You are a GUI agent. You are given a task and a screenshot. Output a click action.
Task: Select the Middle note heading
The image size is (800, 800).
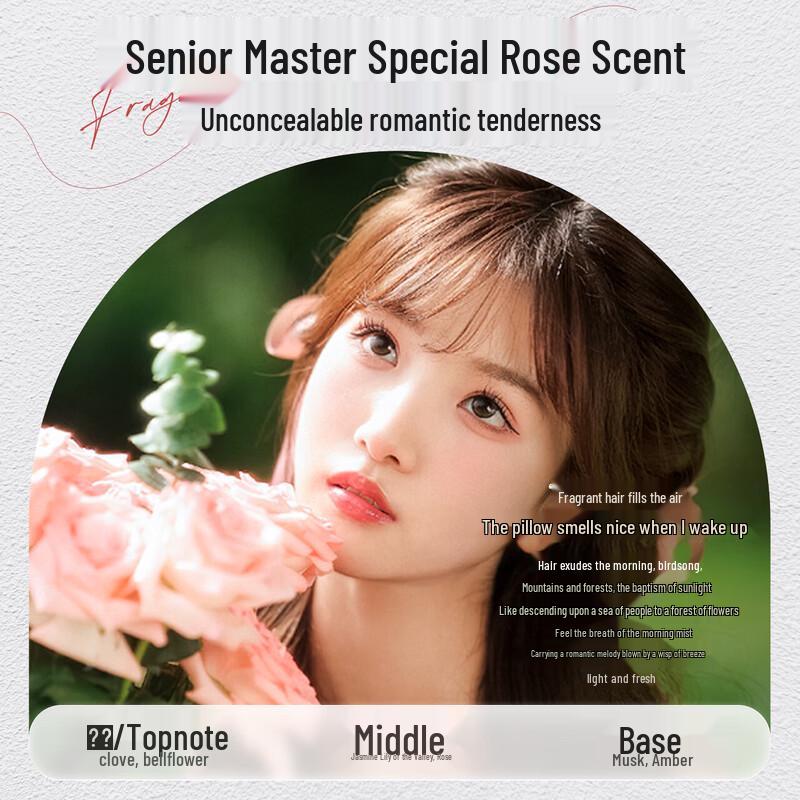tap(399, 739)
